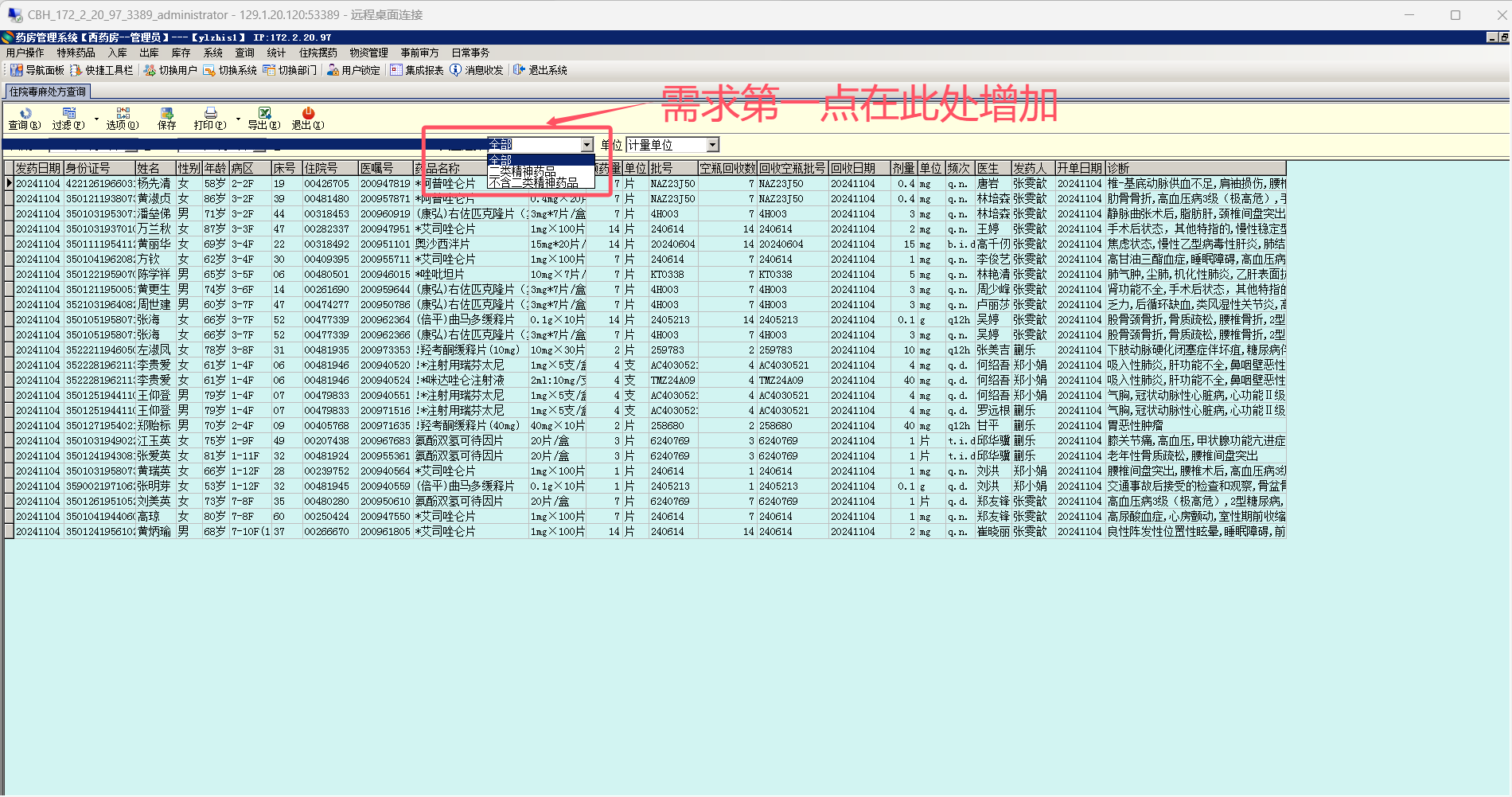The image size is (1512, 797).
Task: Open the 统计 menu
Action: click(x=276, y=53)
